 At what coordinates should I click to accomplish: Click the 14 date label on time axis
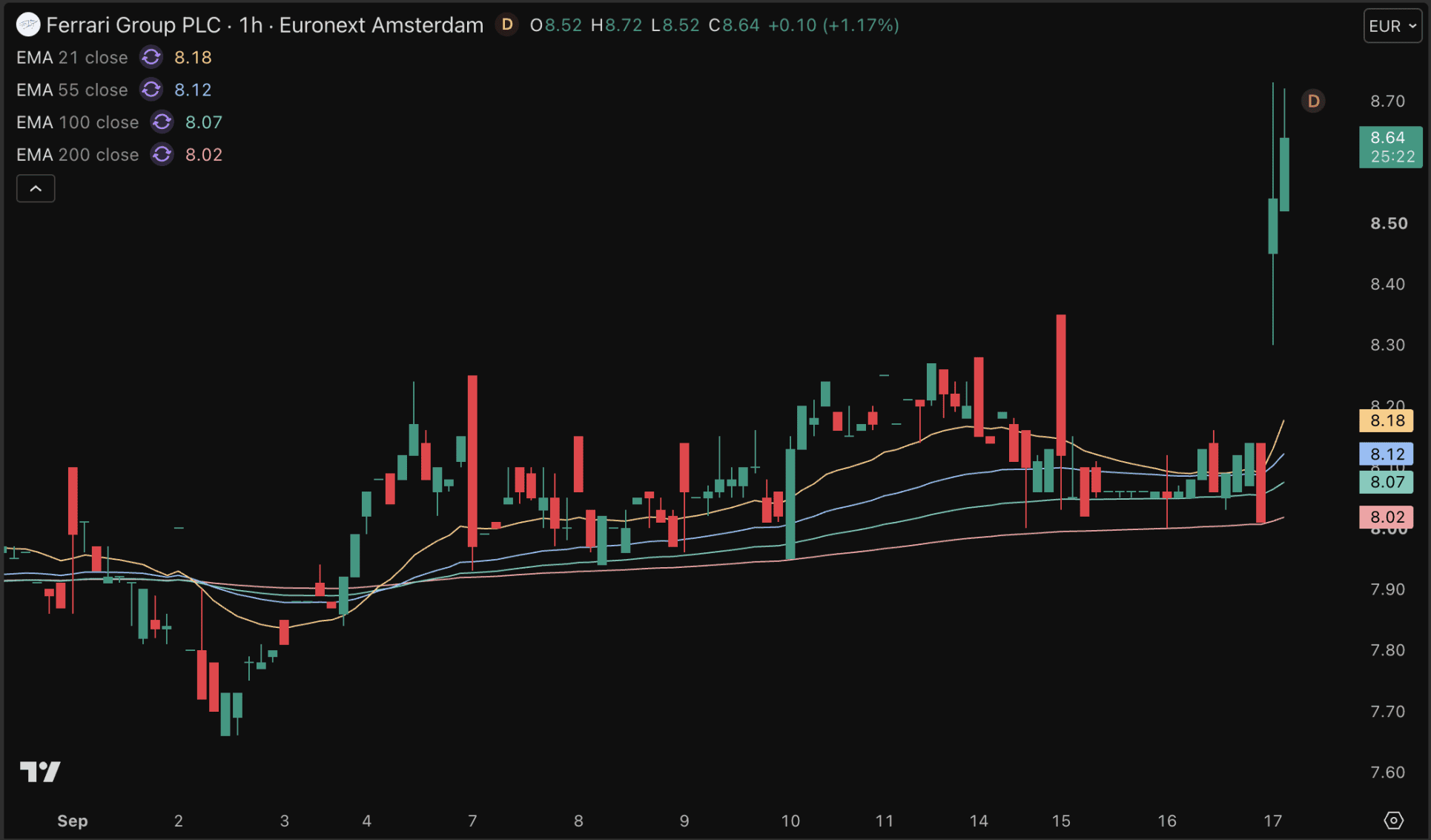[979, 821]
